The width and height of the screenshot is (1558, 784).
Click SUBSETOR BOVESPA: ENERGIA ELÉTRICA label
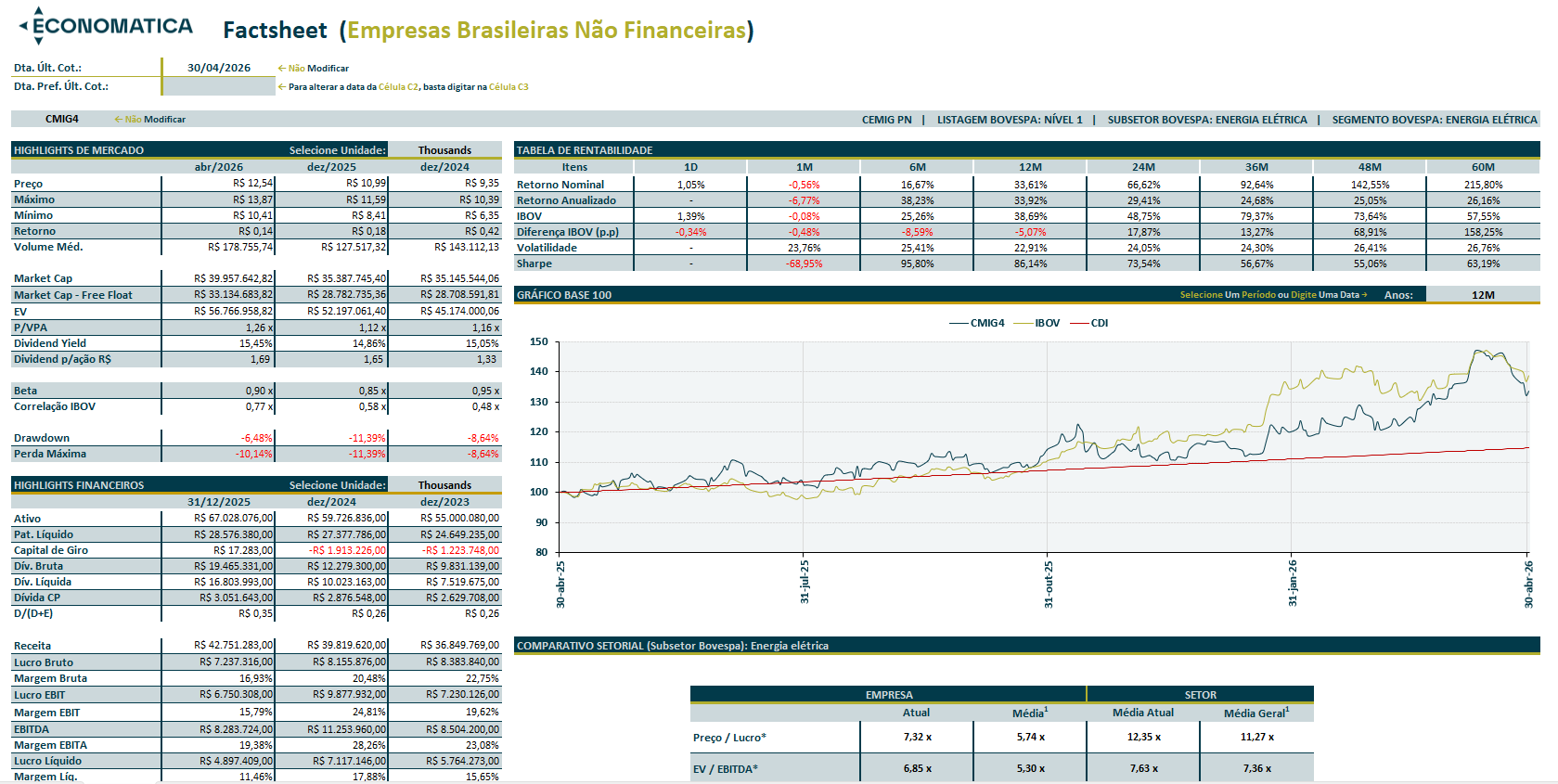tap(1207, 120)
